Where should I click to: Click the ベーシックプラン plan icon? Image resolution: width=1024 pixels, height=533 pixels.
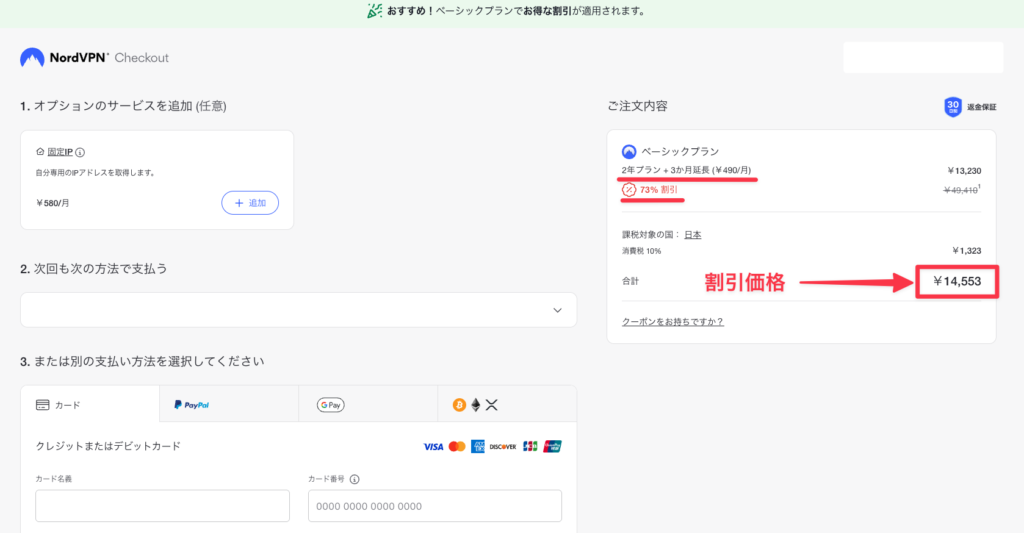point(629,152)
